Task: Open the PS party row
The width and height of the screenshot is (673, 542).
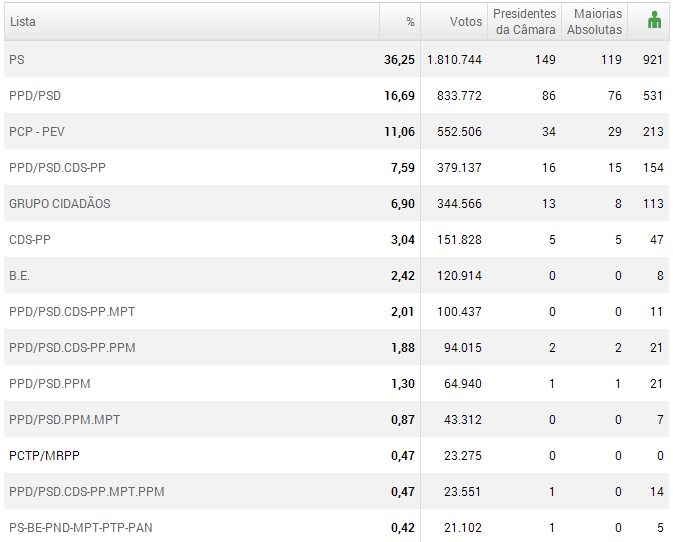Action: coord(17,60)
